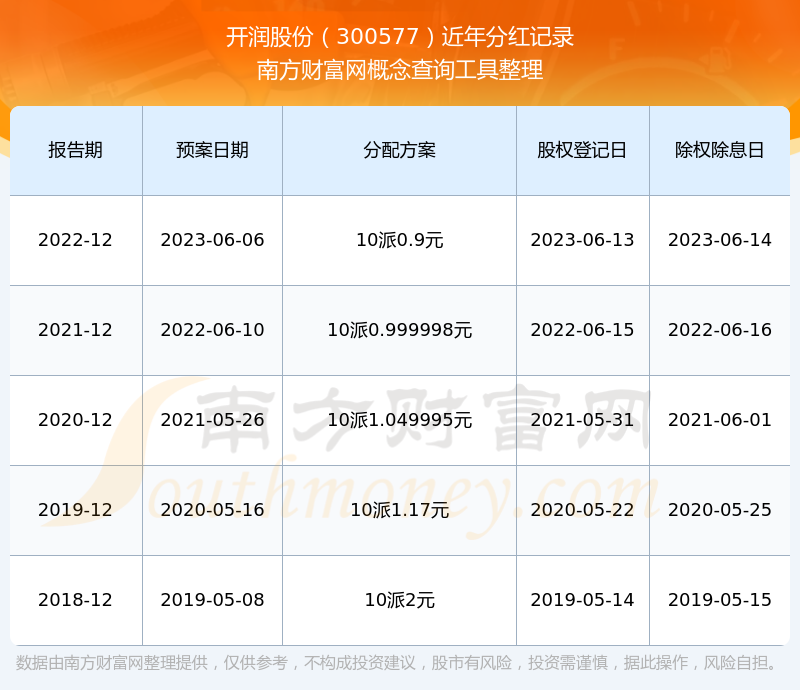Screen dimensions: 800x690
Task: Click the 除权除息日 column header
Action: 719,150
